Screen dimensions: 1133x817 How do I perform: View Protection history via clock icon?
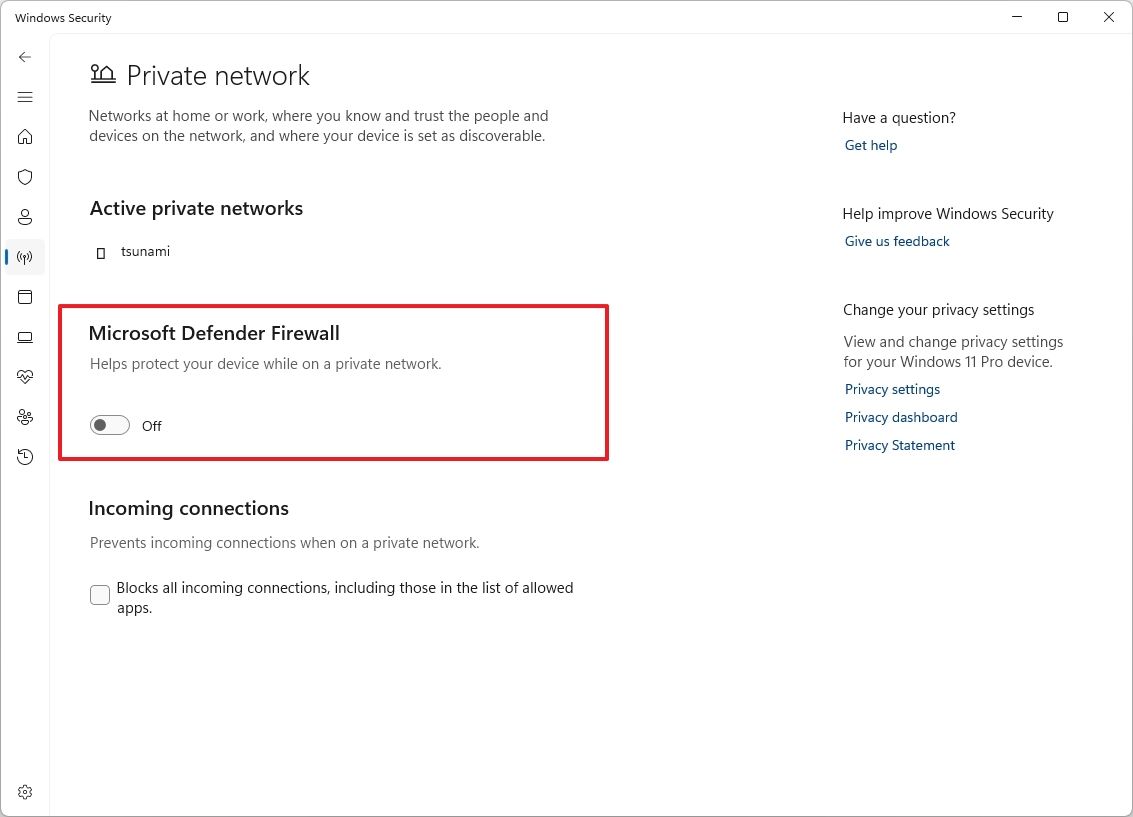25,457
